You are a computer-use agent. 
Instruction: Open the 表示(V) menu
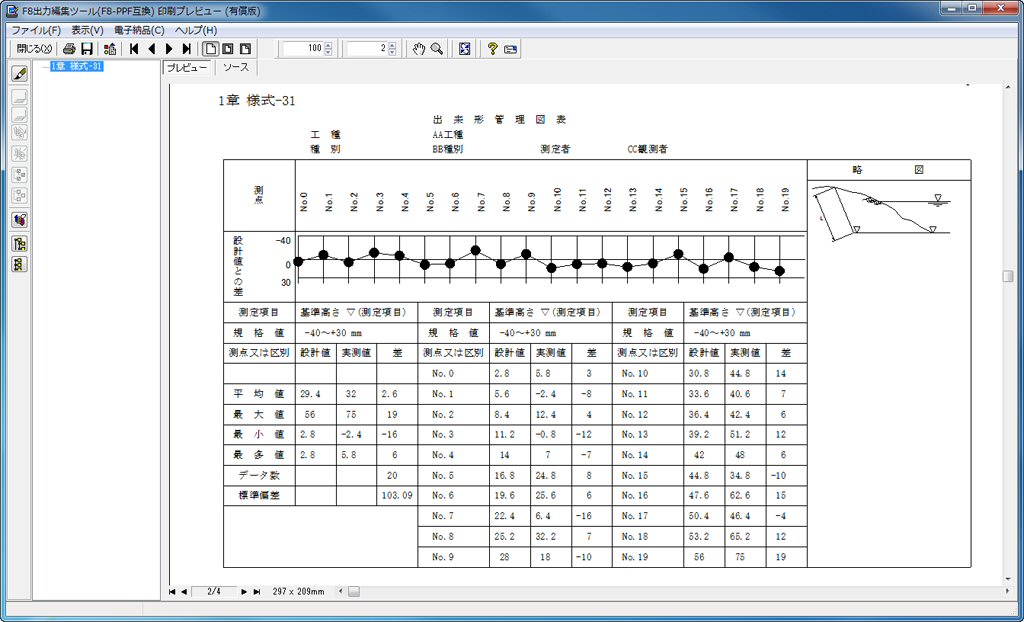point(88,30)
